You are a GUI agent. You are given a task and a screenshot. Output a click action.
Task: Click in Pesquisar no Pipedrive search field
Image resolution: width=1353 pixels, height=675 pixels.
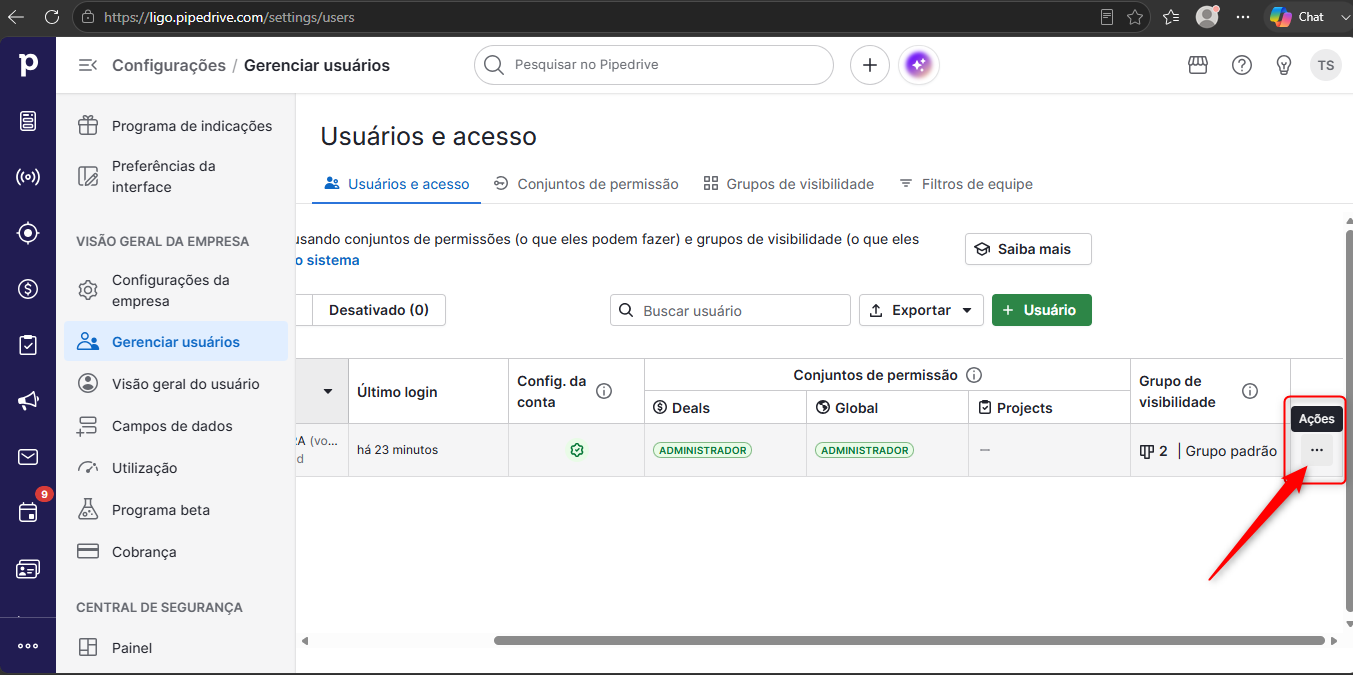654,65
